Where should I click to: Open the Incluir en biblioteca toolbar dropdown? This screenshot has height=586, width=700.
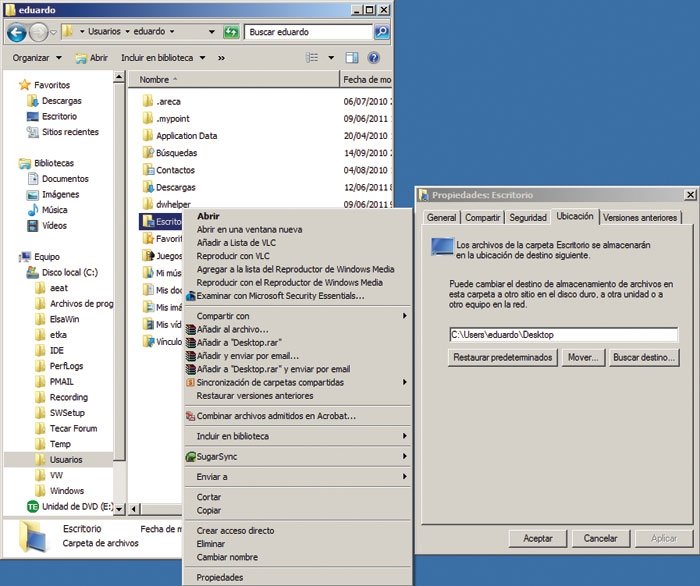(163, 58)
